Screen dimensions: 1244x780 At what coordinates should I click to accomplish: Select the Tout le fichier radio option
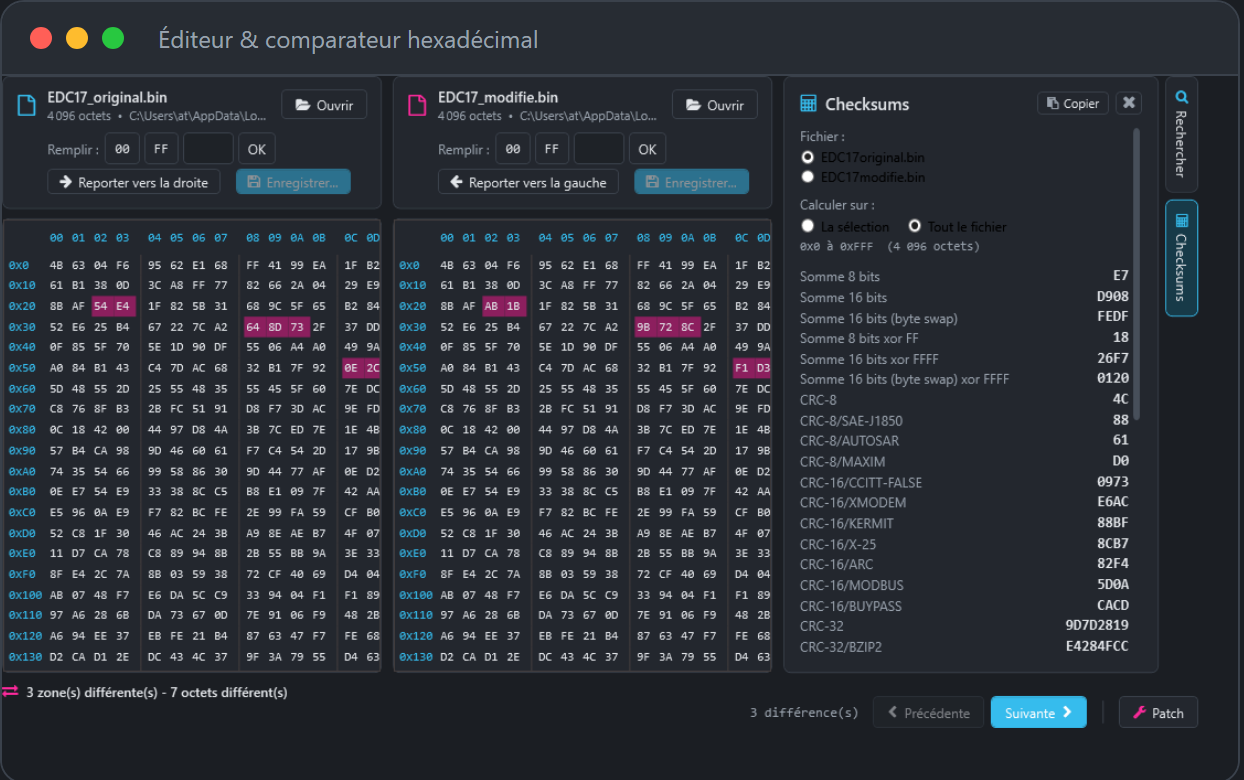point(914,226)
